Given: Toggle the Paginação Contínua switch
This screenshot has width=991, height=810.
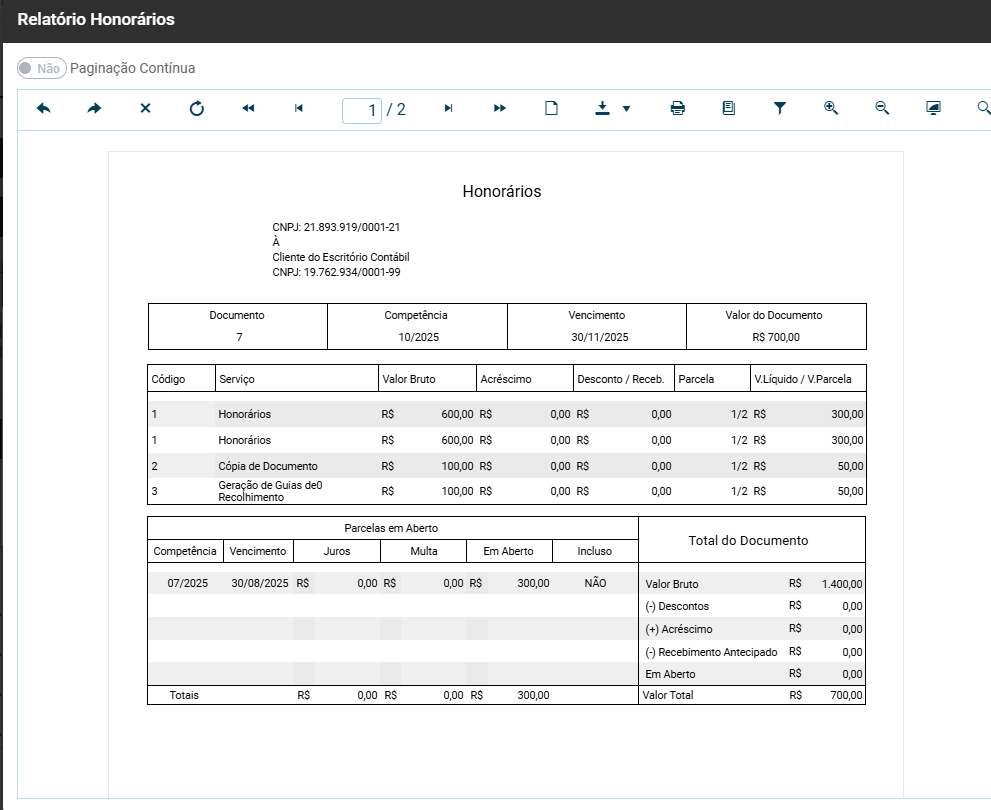Looking at the screenshot, I should pos(41,68).
